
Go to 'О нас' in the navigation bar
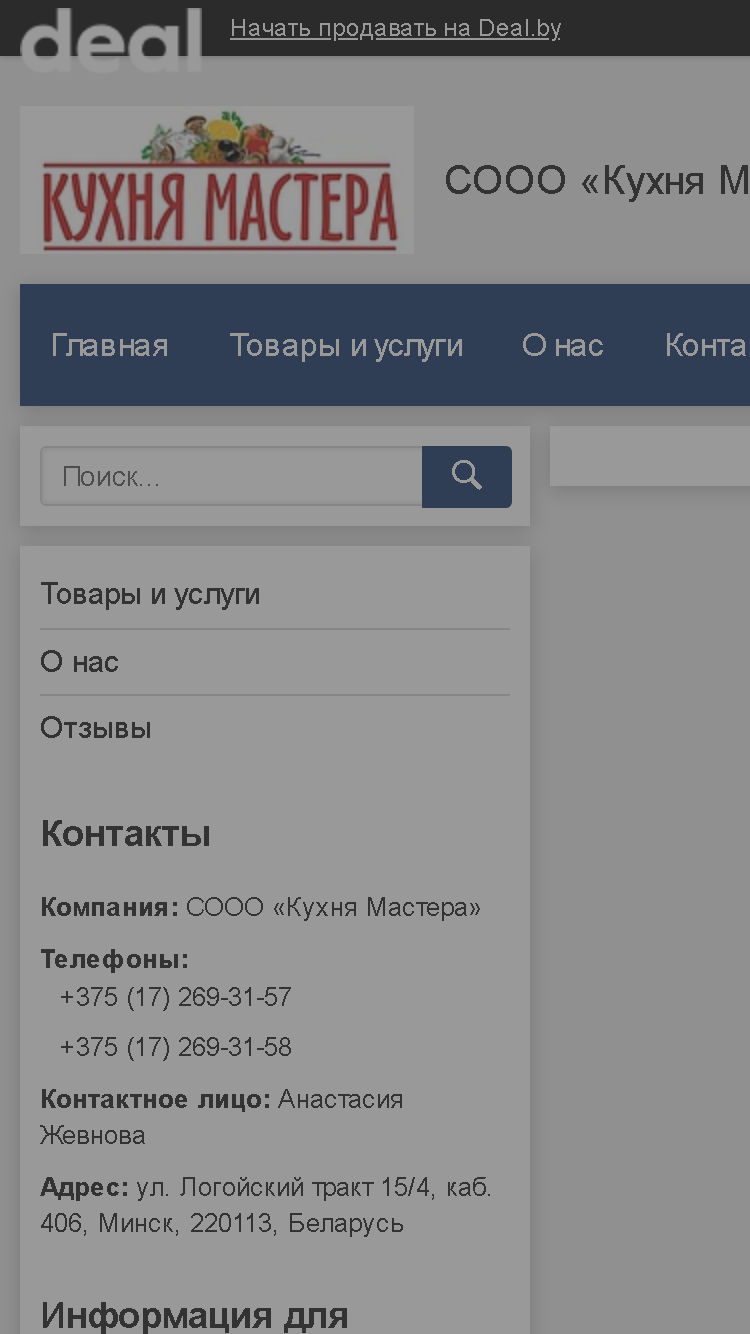pyautogui.click(x=562, y=345)
